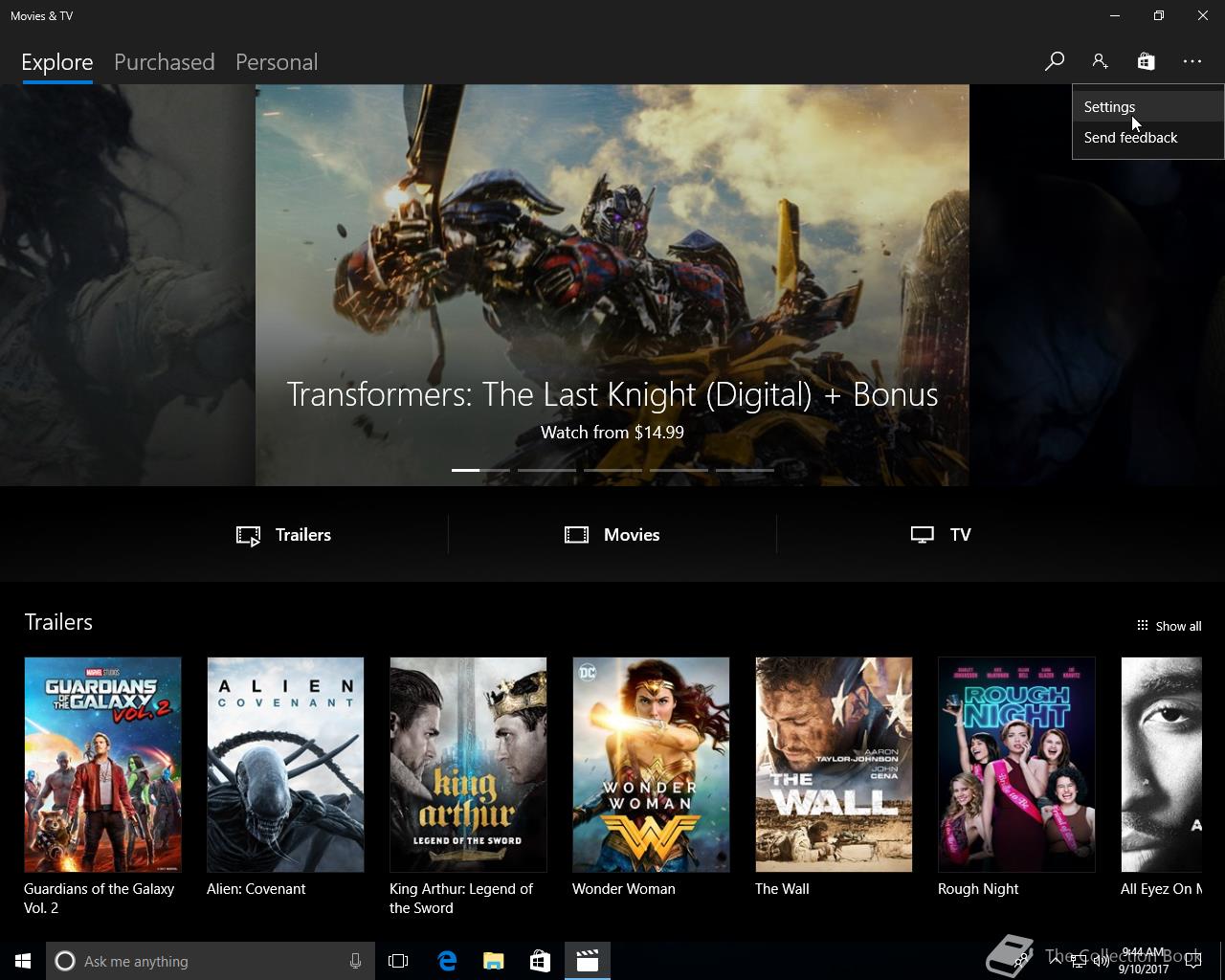1225x980 pixels.
Task: Switch to the Explore tab
Action: tap(57, 62)
